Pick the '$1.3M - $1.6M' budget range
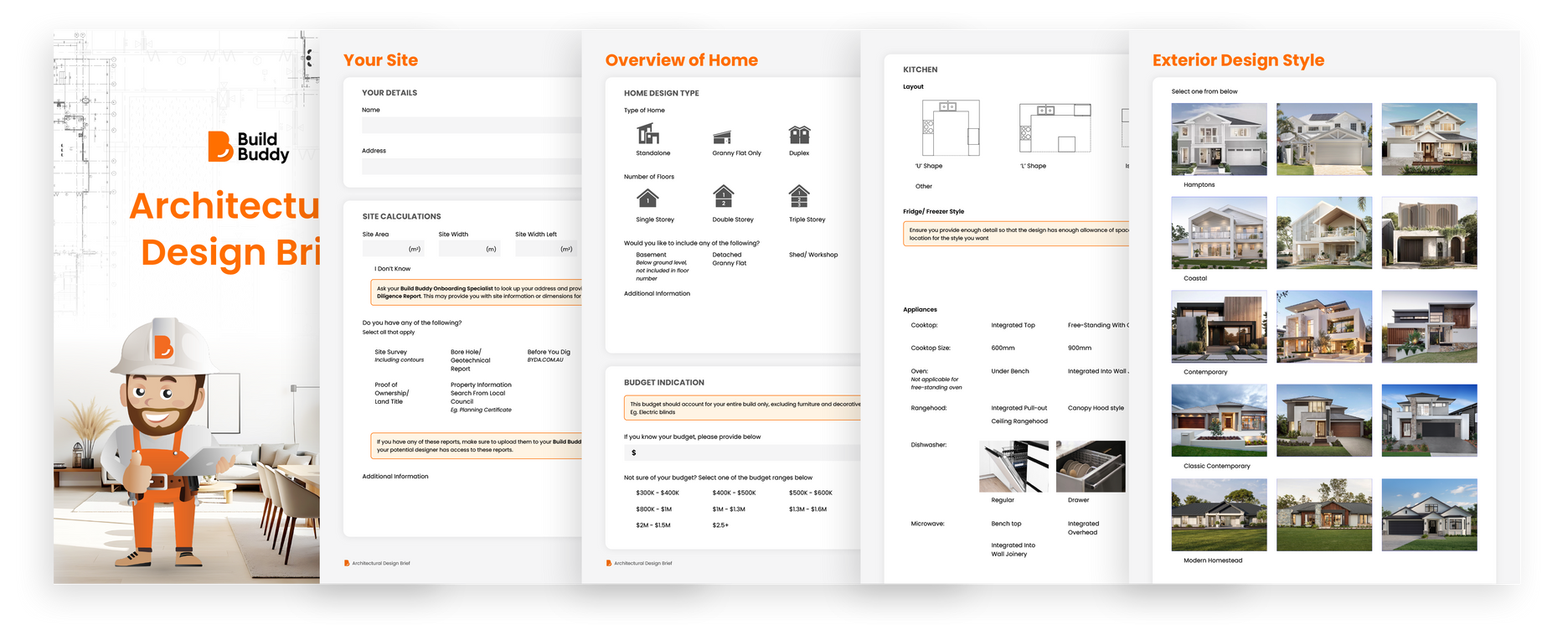Viewport: 1568px width, 625px height. click(807, 509)
